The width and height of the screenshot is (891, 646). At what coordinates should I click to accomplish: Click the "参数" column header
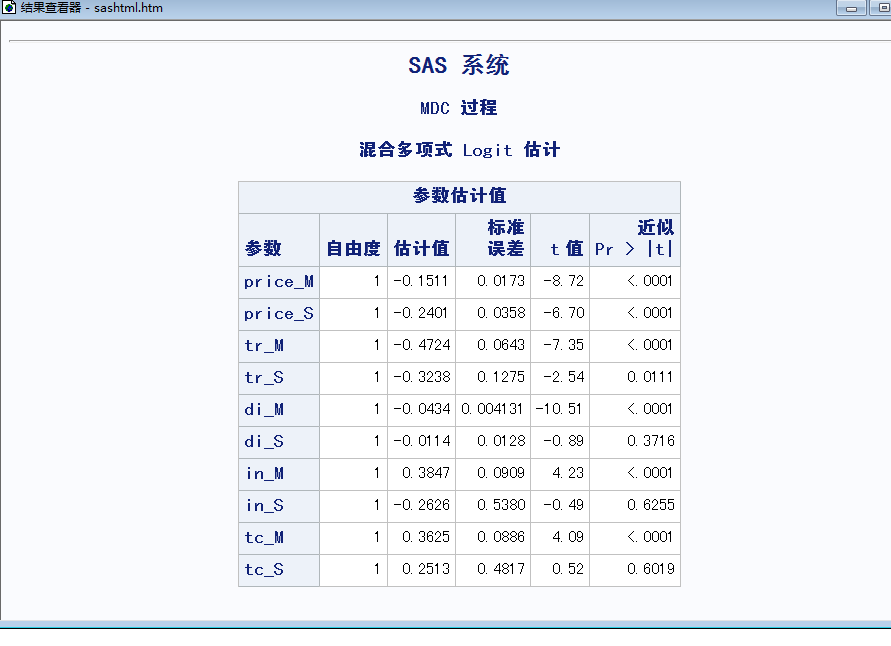pos(263,248)
